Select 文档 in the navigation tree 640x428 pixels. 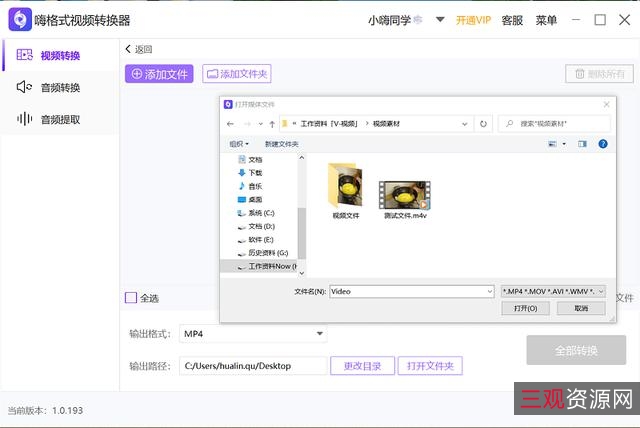[255, 160]
